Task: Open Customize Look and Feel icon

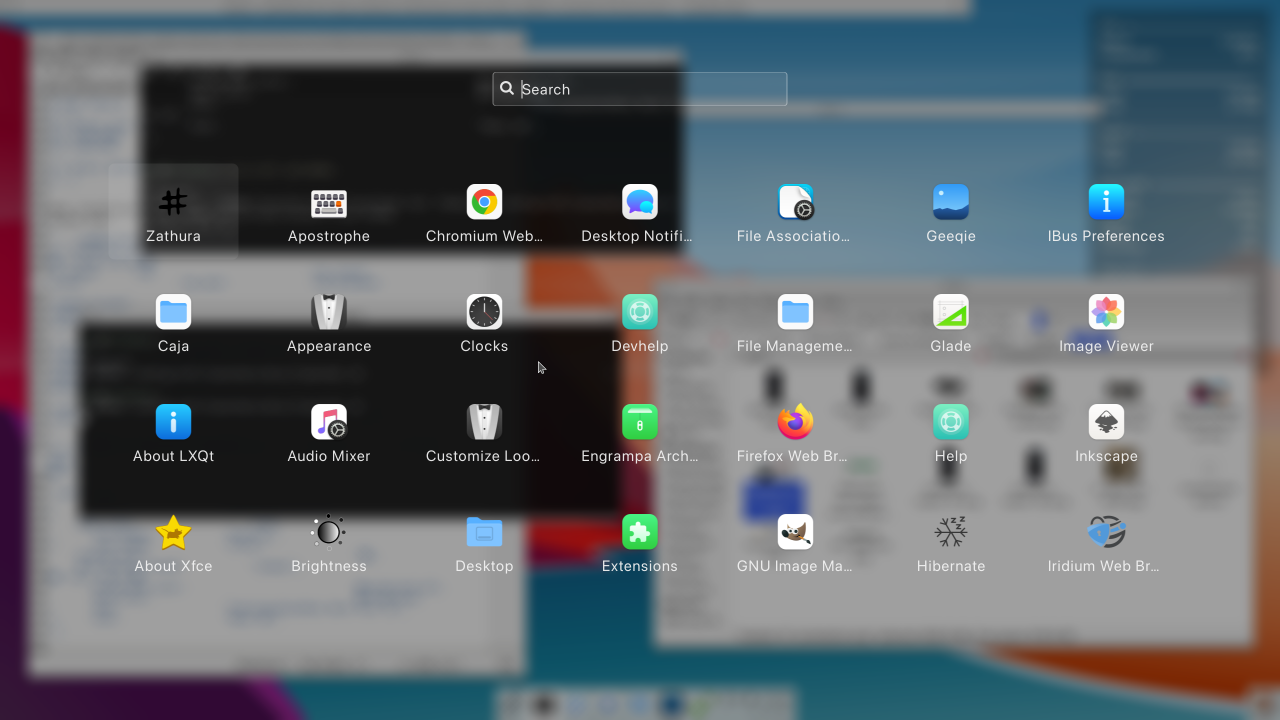Action: click(484, 422)
